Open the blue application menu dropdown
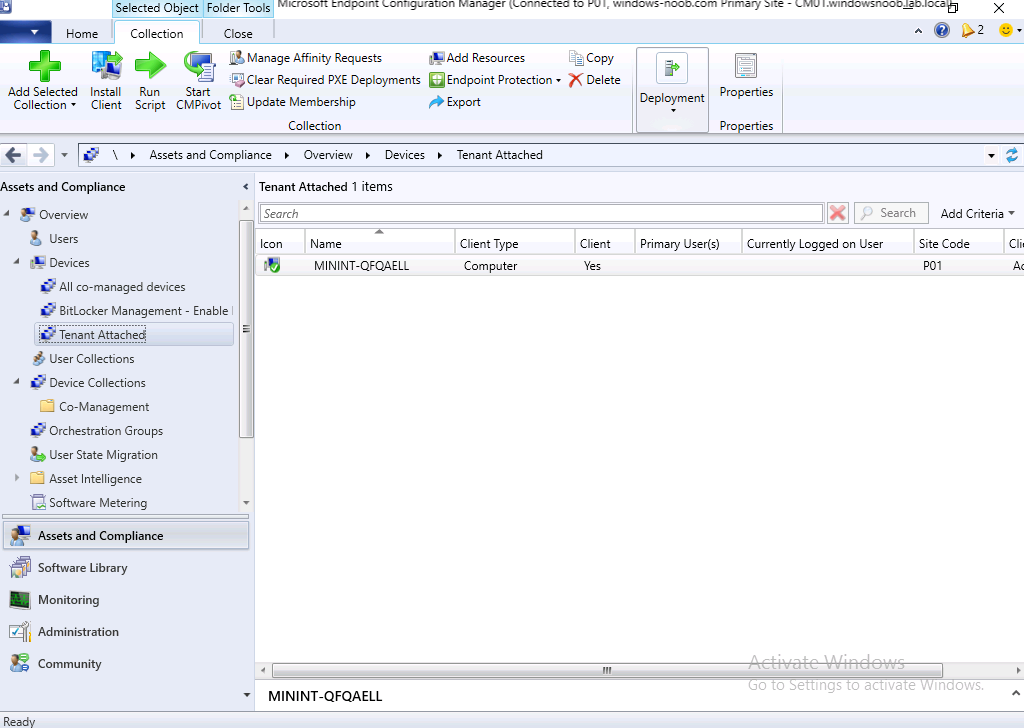Image resolution: width=1024 pixels, height=728 pixels. [25, 31]
